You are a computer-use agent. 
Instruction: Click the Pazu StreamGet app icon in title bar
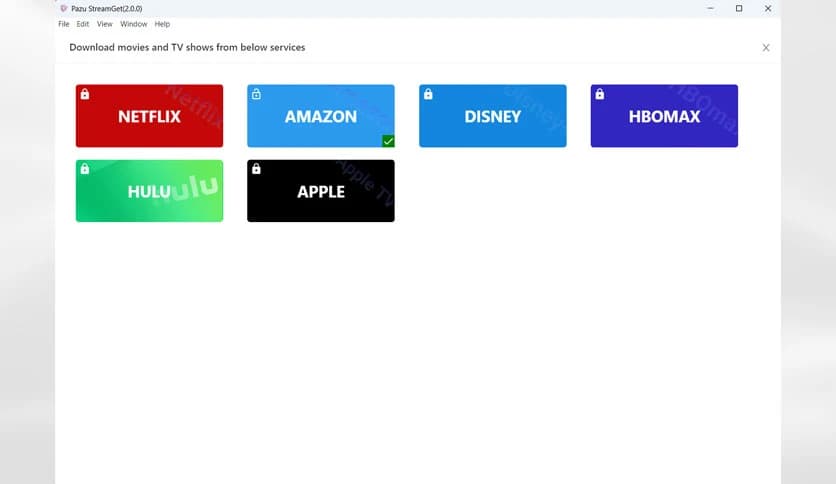tap(64, 9)
